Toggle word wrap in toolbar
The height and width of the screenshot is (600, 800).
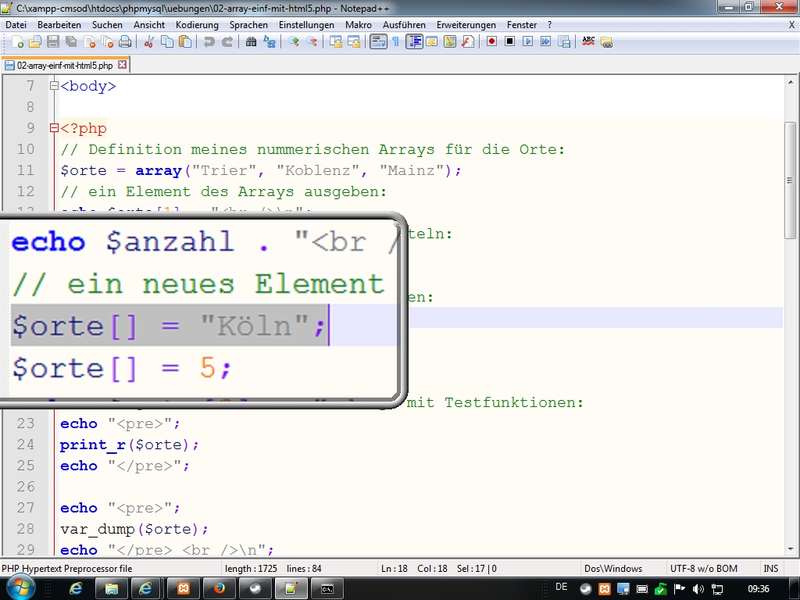[378, 42]
